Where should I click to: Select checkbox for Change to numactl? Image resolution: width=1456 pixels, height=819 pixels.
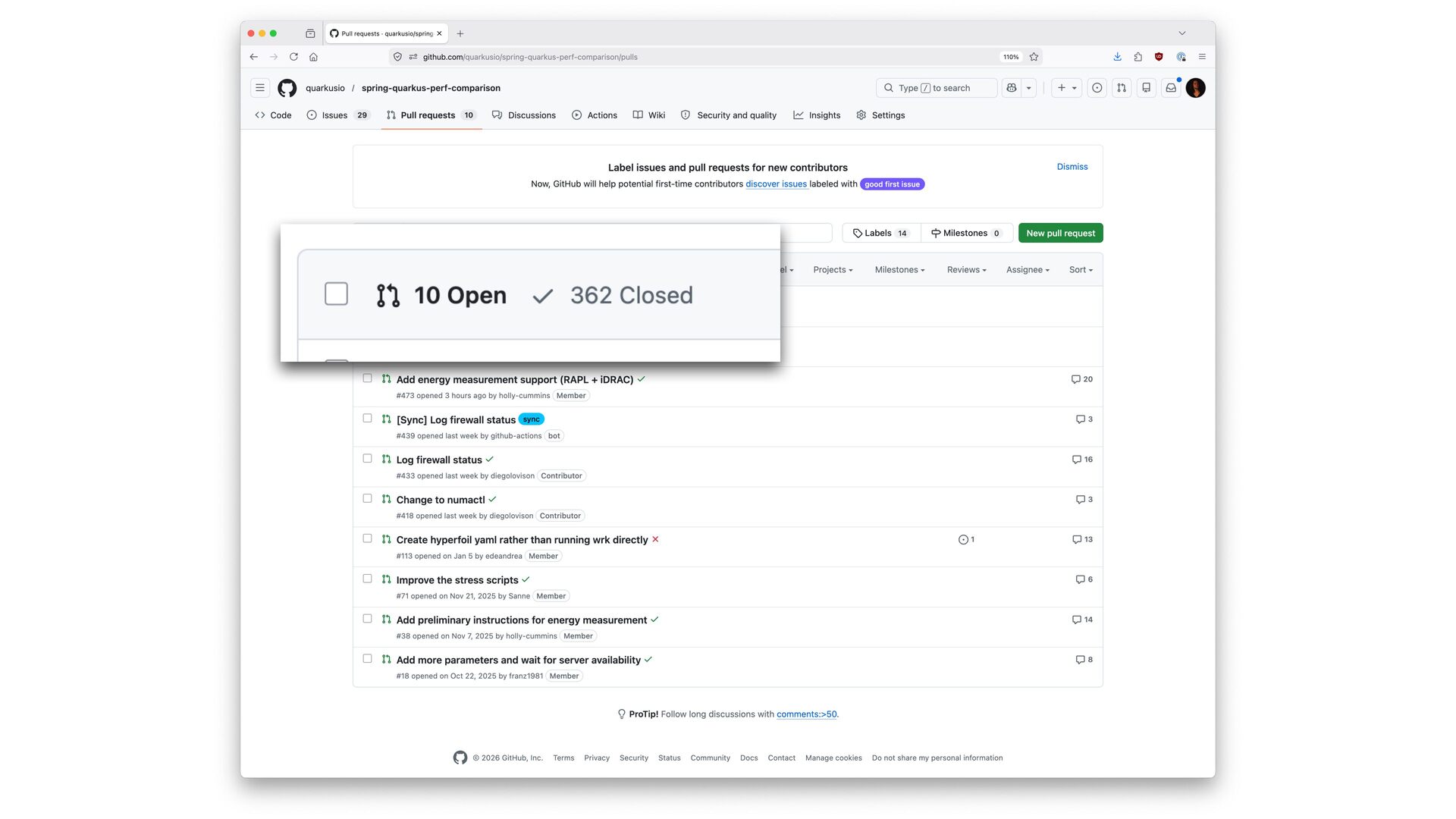(x=367, y=499)
